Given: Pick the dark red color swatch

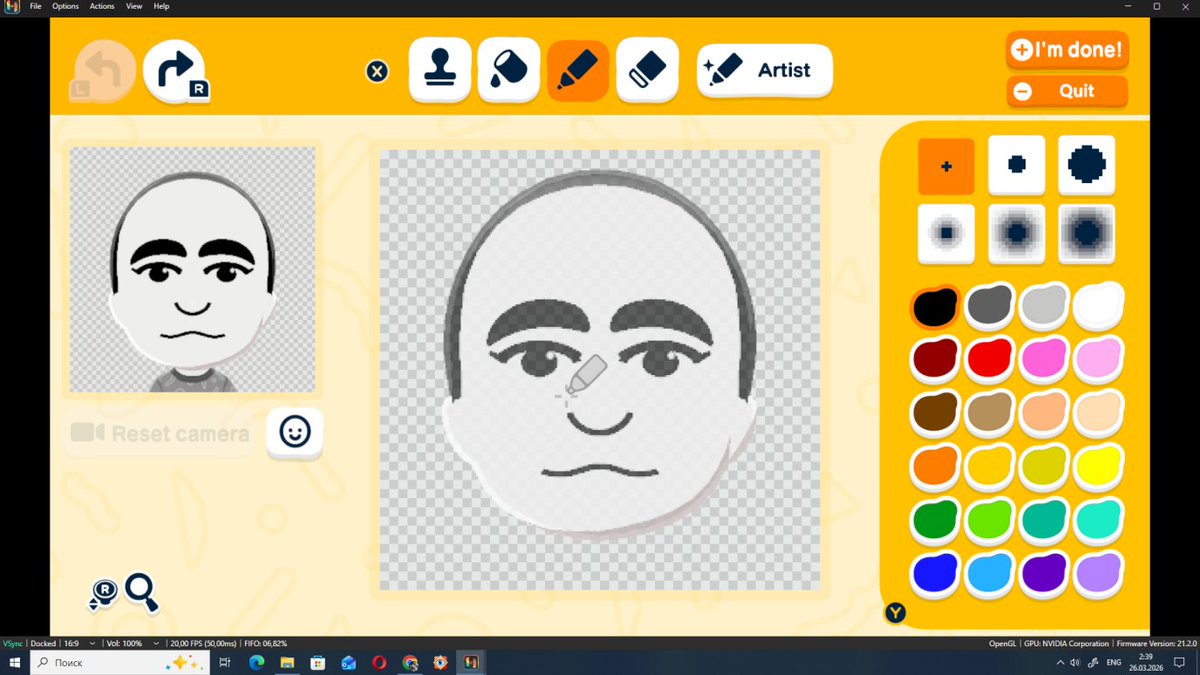Looking at the screenshot, I should [x=936, y=358].
